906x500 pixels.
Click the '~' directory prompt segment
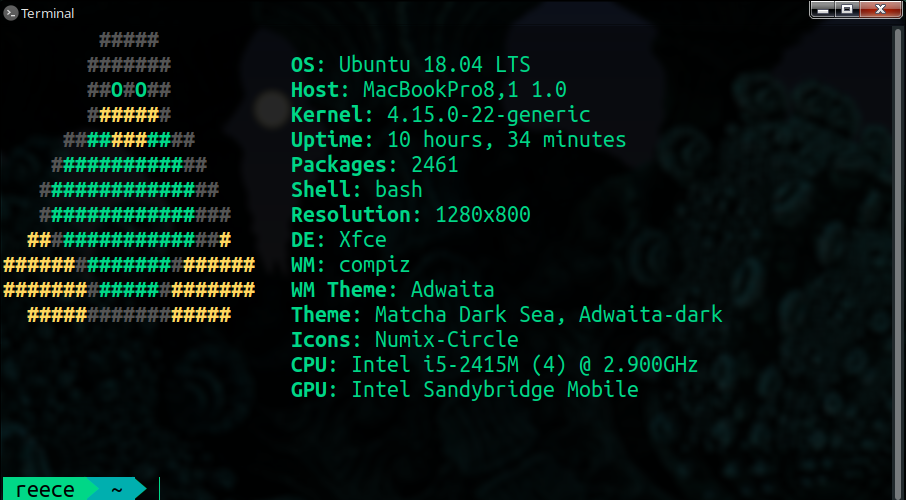117,490
